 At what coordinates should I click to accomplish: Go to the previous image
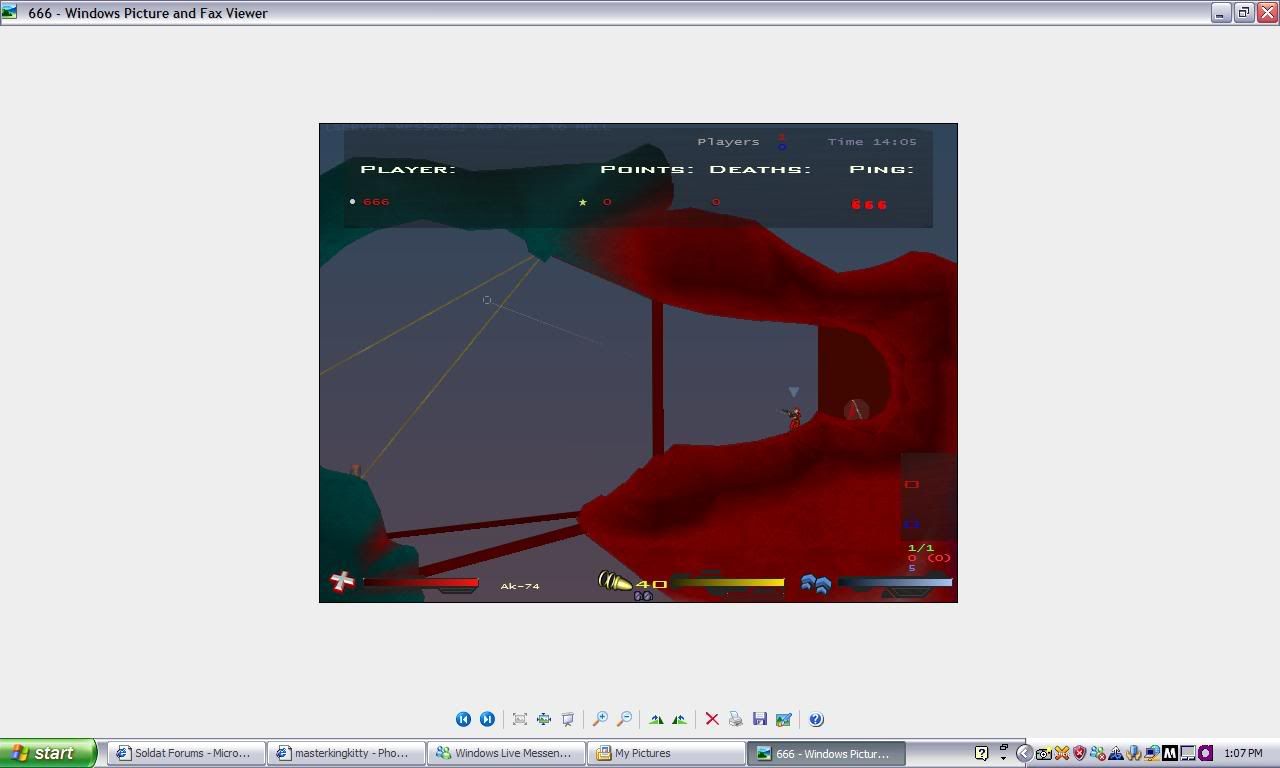[463, 719]
